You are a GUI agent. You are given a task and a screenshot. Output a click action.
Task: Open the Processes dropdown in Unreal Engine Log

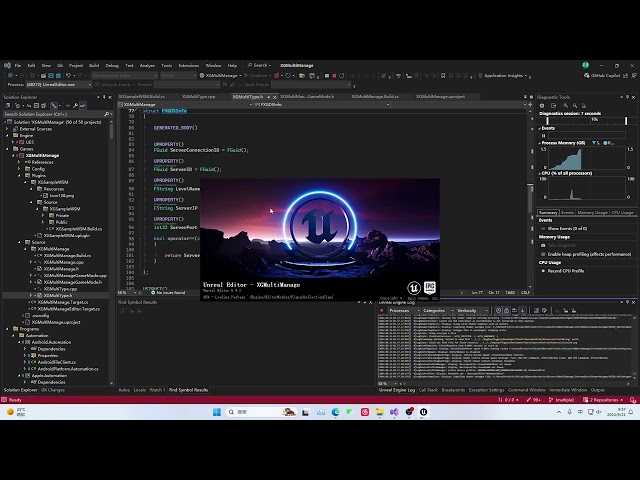click(x=404, y=311)
